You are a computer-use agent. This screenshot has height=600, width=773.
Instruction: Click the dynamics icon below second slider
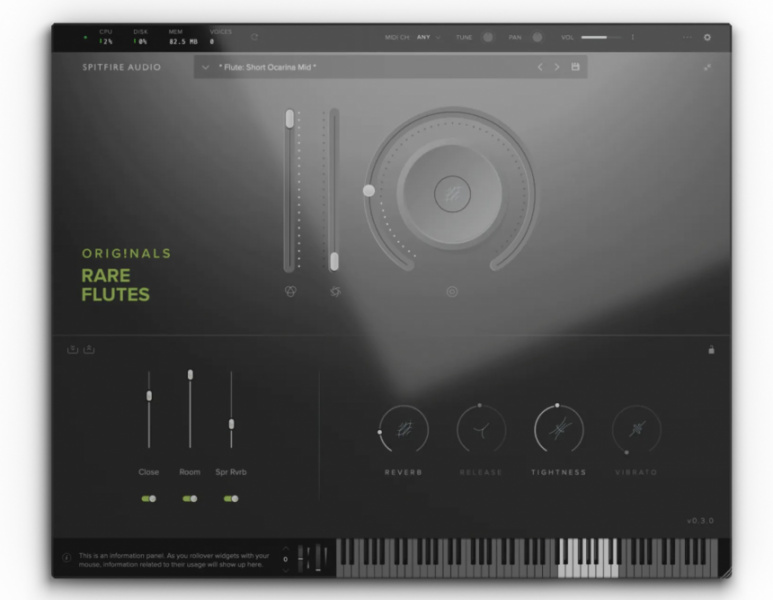click(335, 291)
